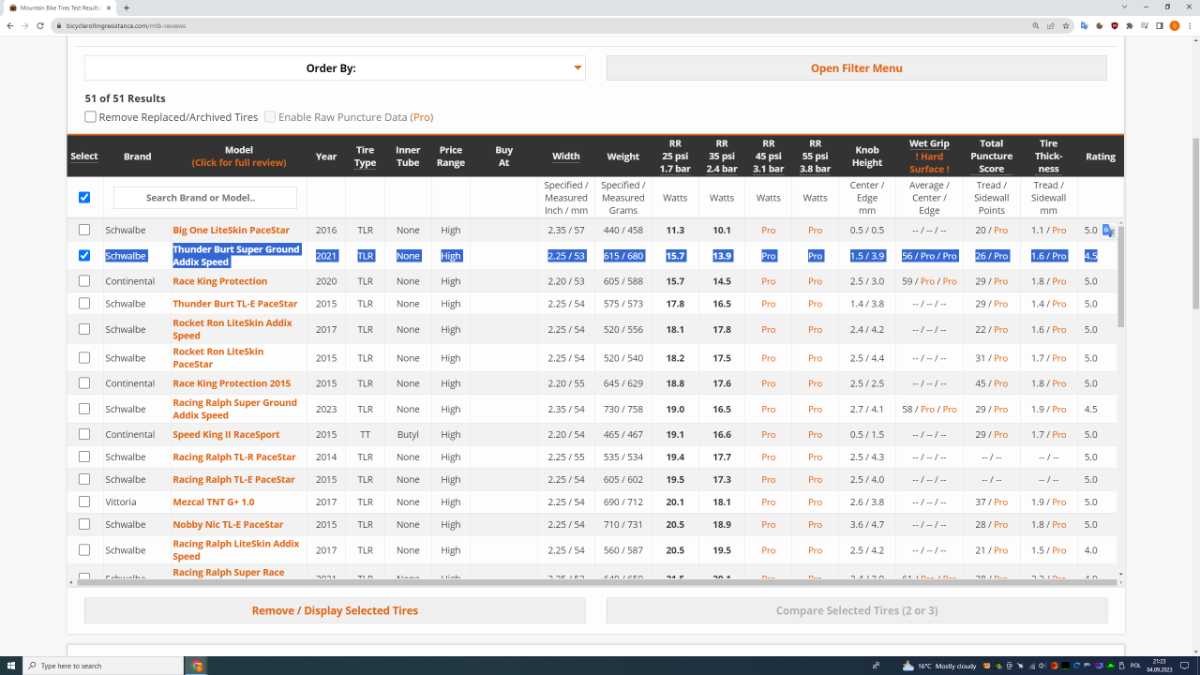Open the media control playlist icon
The image size is (1200, 675).
coord(1144,25)
